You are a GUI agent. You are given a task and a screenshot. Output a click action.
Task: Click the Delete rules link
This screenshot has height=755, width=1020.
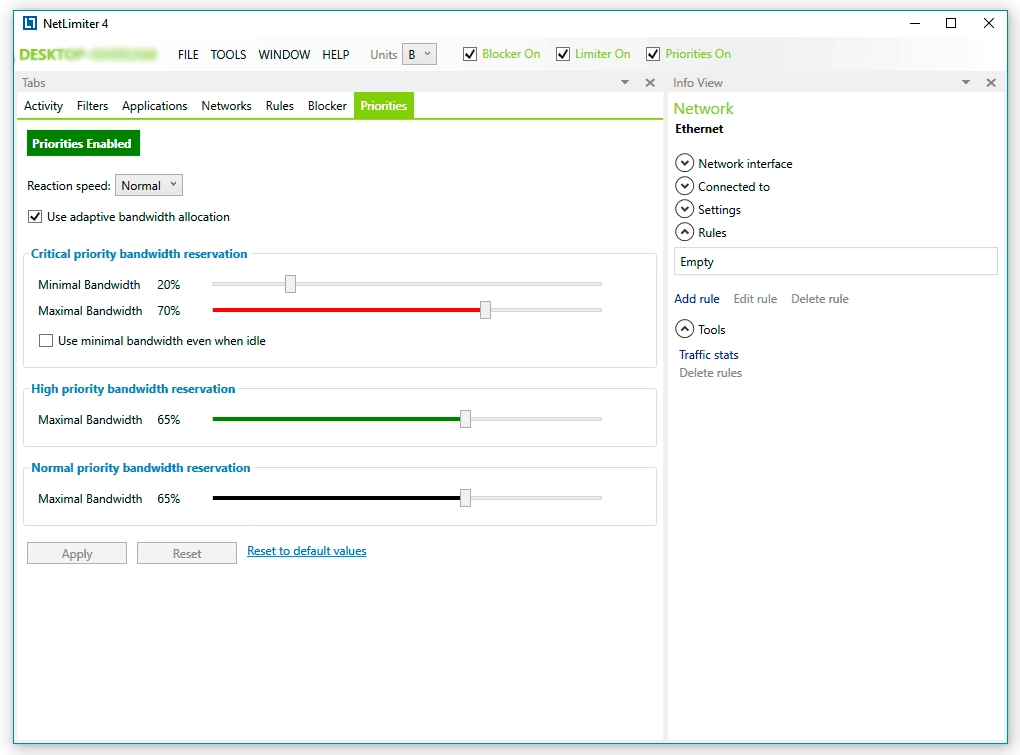[x=710, y=373]
